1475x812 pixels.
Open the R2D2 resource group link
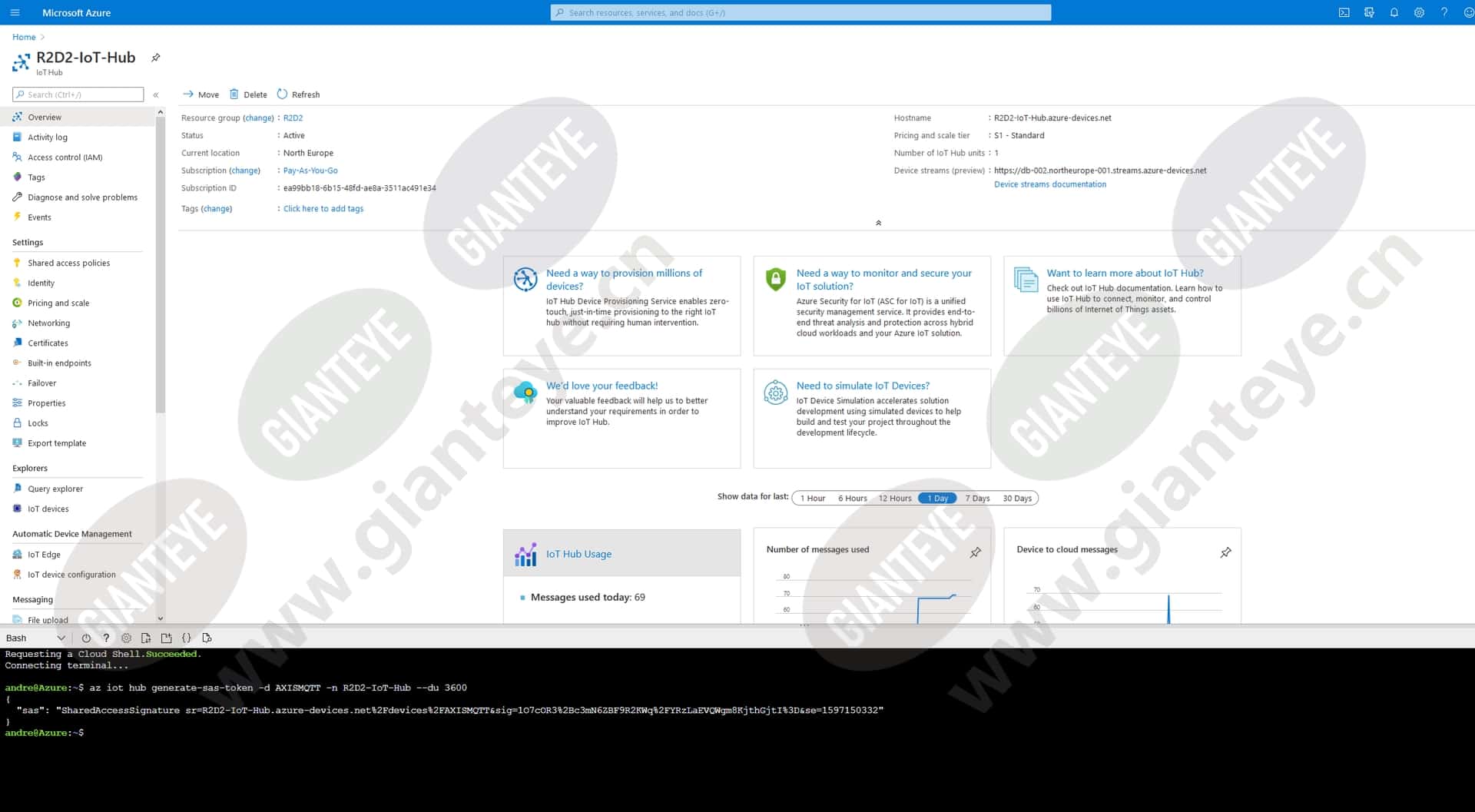coord(293,118)
